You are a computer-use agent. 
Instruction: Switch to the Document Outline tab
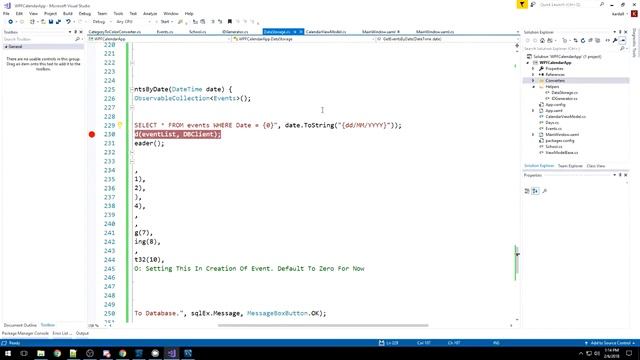point(20,325)
